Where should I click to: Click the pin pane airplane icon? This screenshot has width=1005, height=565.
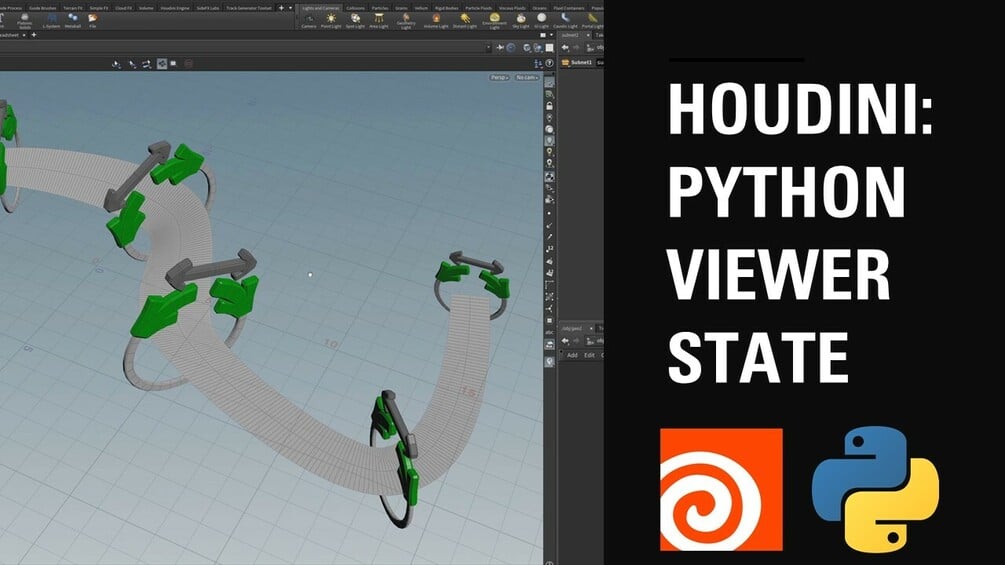coord(500,47)
